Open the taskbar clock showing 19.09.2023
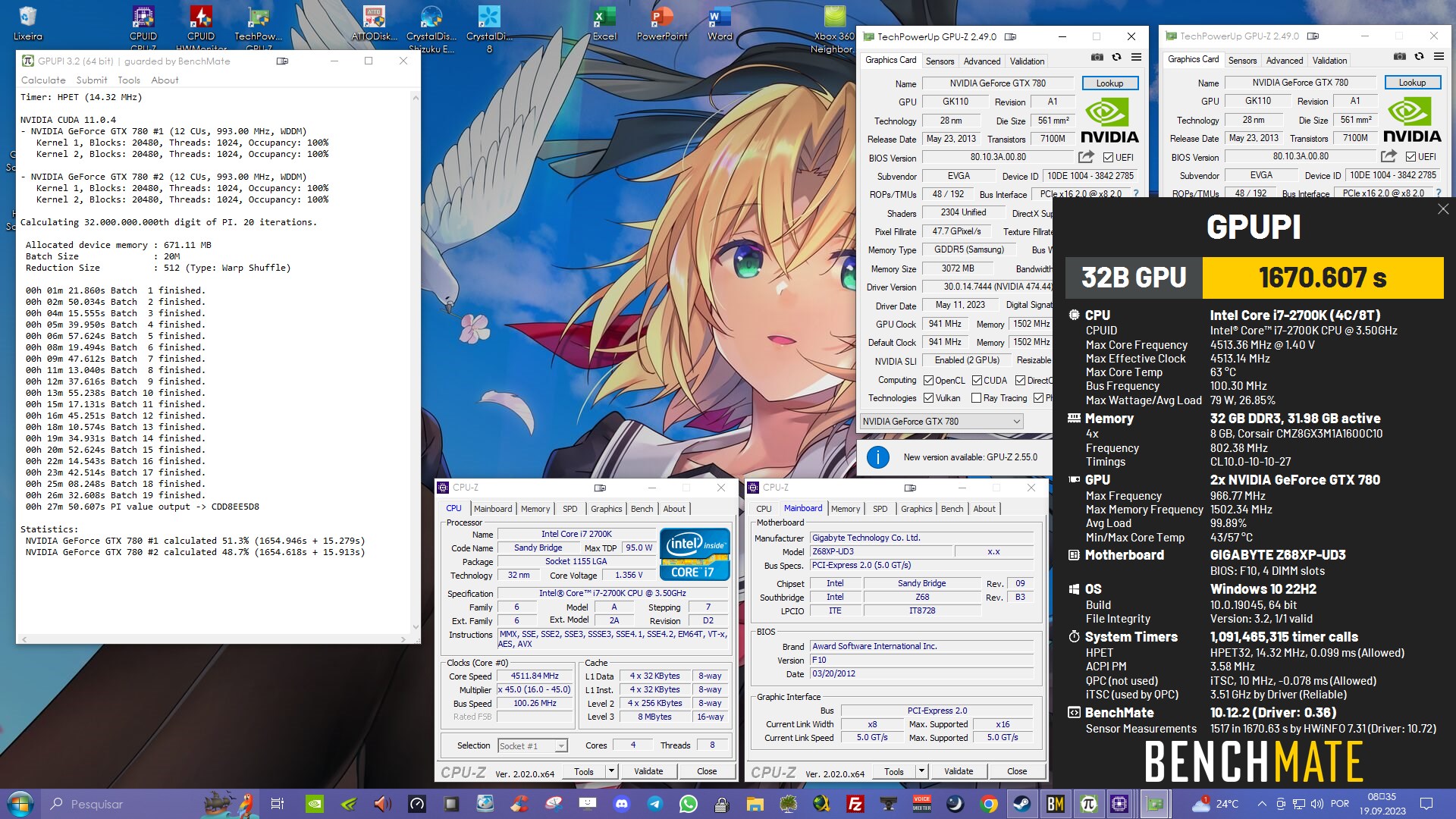 (1382, 804)
